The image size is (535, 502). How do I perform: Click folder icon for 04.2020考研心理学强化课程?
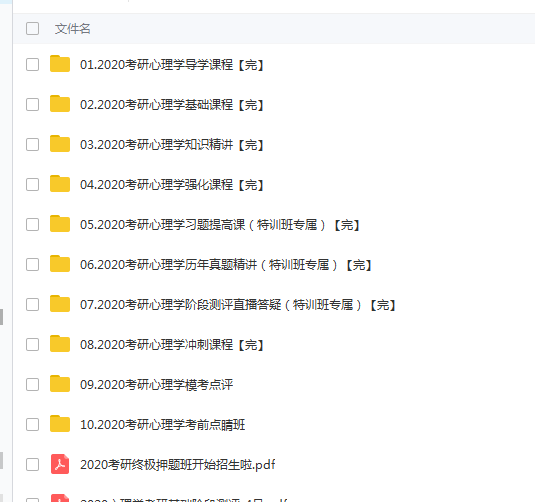coord(60,184)
